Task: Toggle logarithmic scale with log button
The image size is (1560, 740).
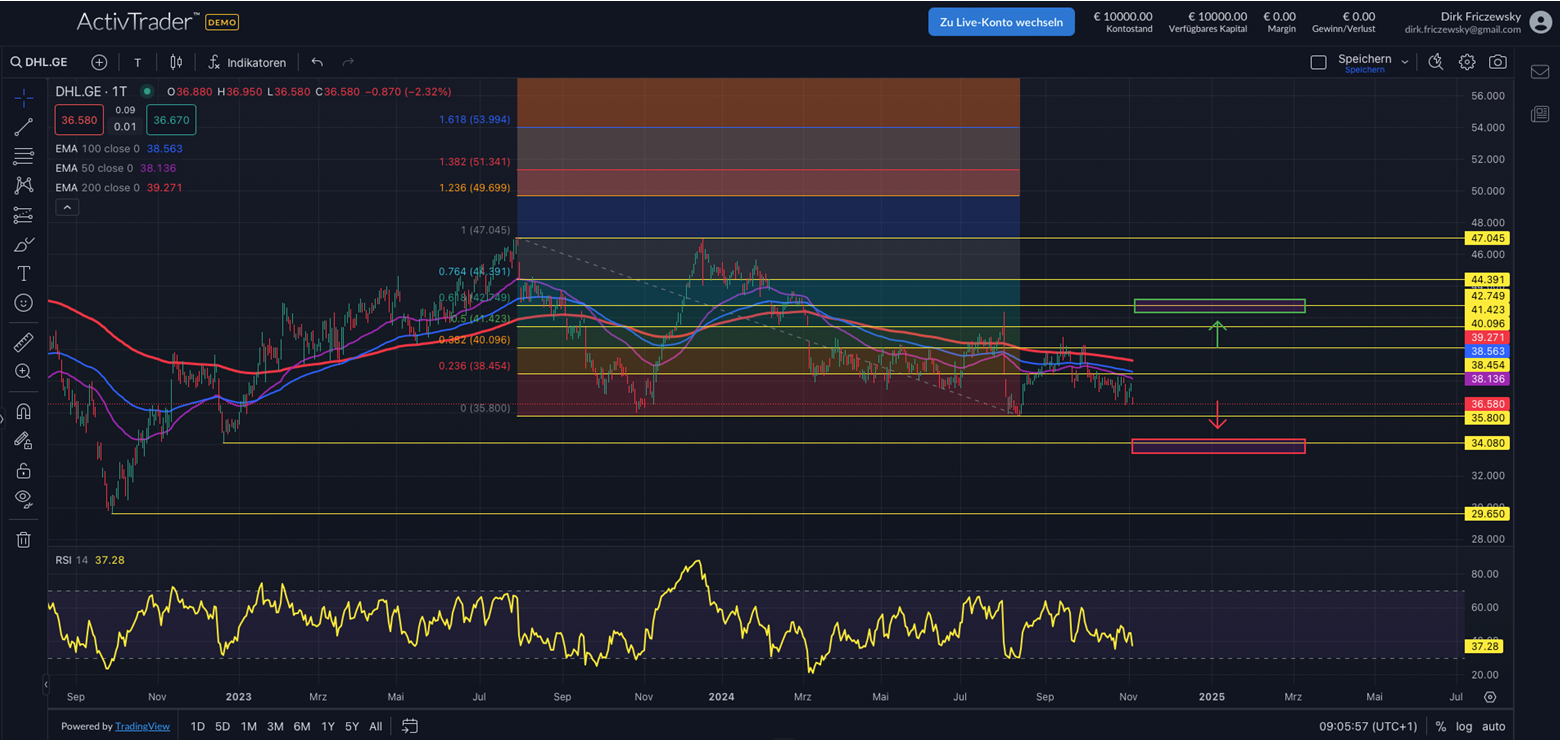Action: pos(1464,727)
